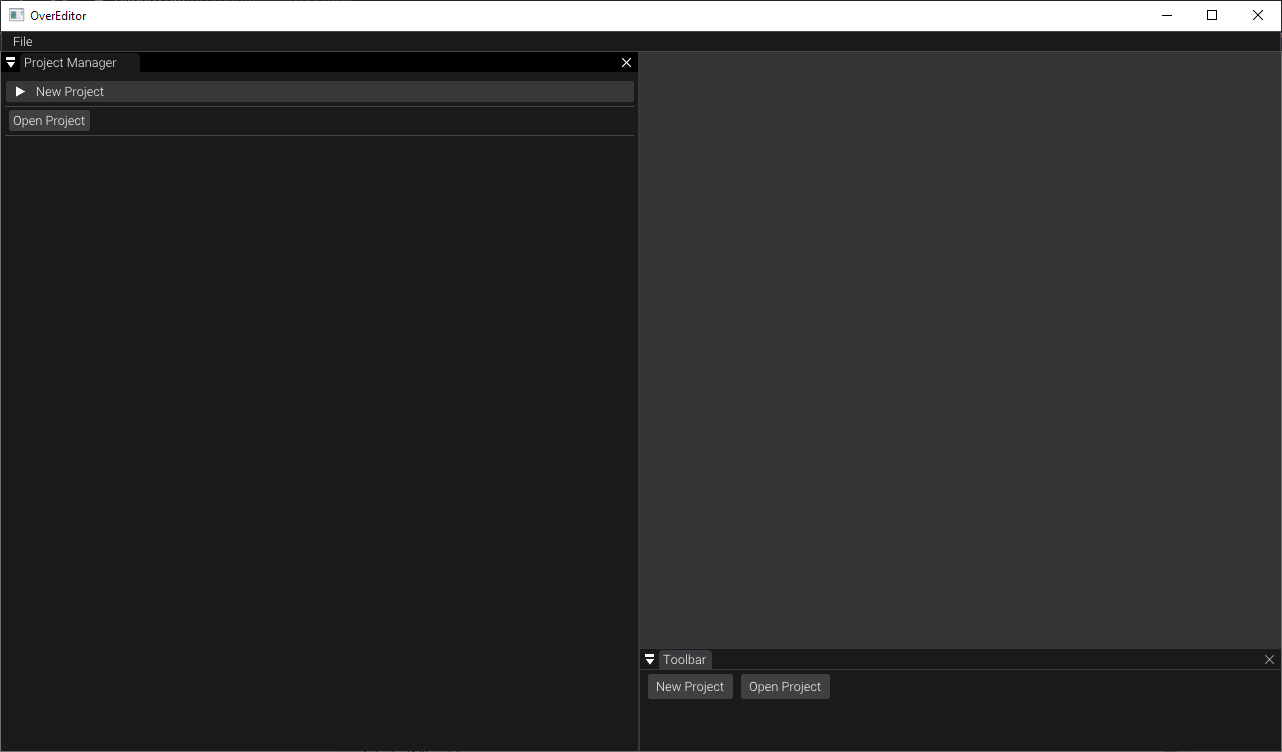Image resolution: width=1282 pixels, height=752 pixels.
Task: Click the OverEditor app icon in title bar
Action: 16,15
